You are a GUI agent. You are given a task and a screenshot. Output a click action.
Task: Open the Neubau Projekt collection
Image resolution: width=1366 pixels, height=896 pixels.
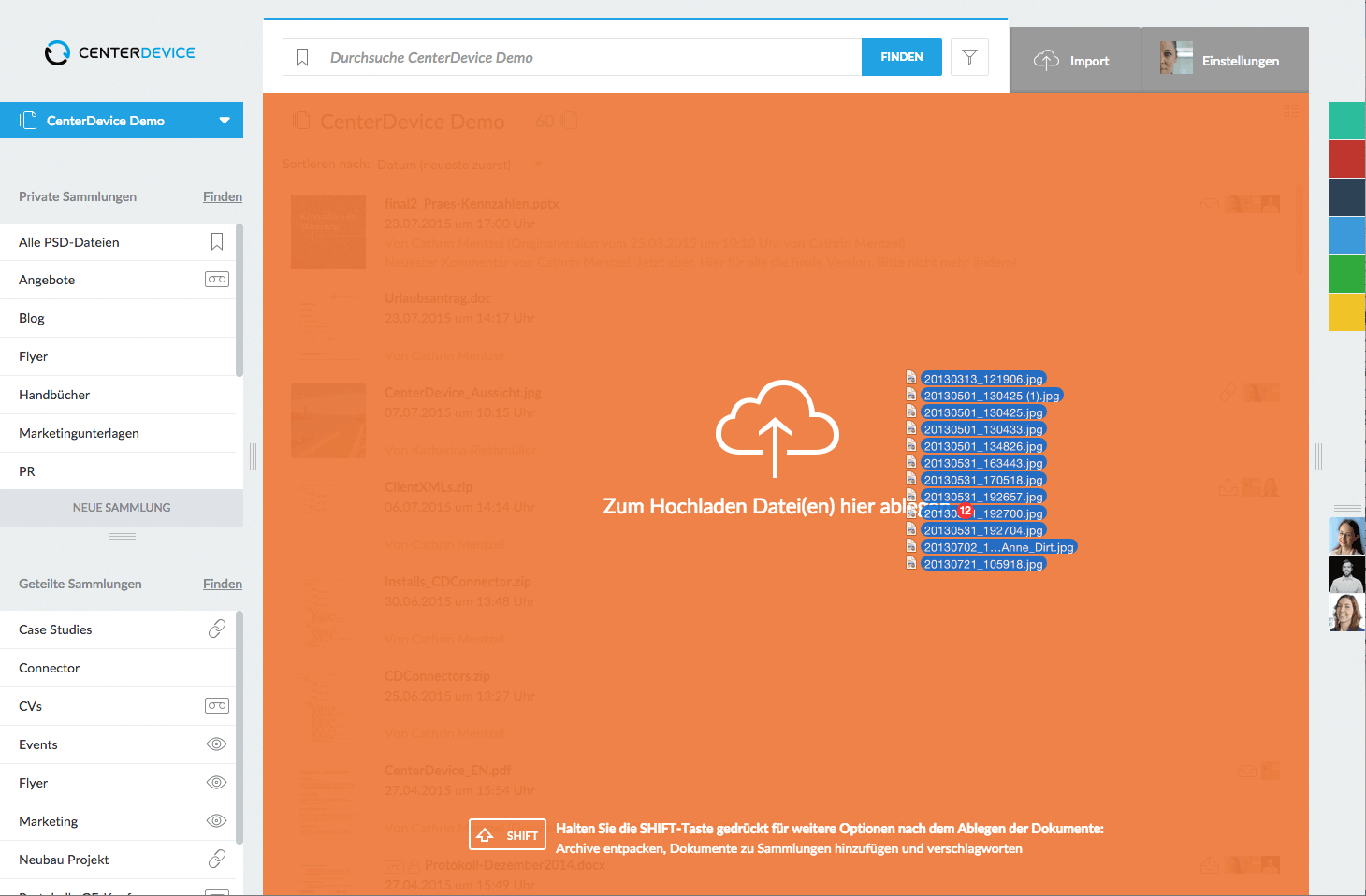point(118,860)
